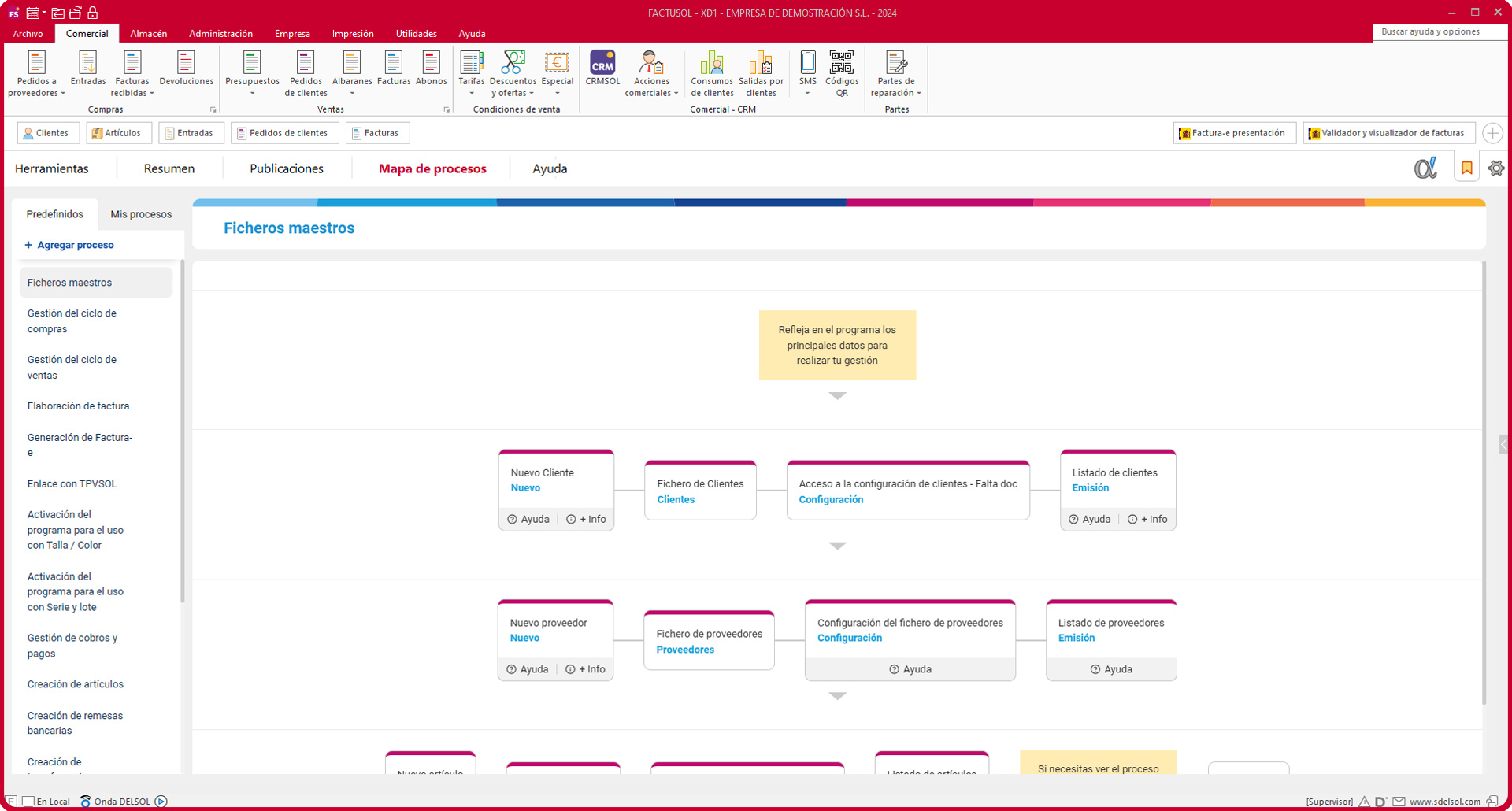This screenshot has width=1512, height=811.
Task: Expand the SMS dropdown arrow
Action: coord(807,94)
